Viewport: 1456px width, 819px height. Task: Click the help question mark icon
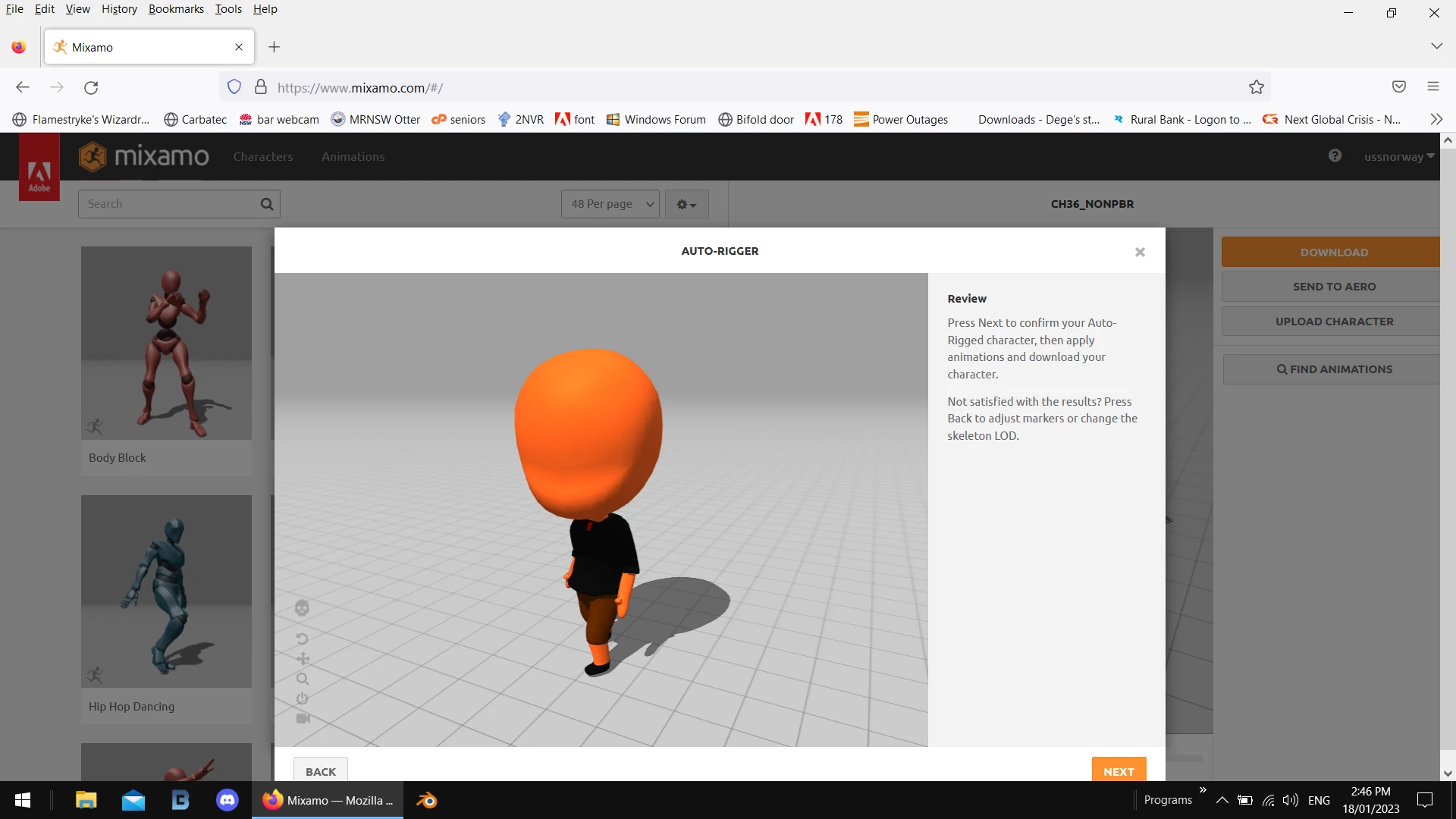[1335, 155]
